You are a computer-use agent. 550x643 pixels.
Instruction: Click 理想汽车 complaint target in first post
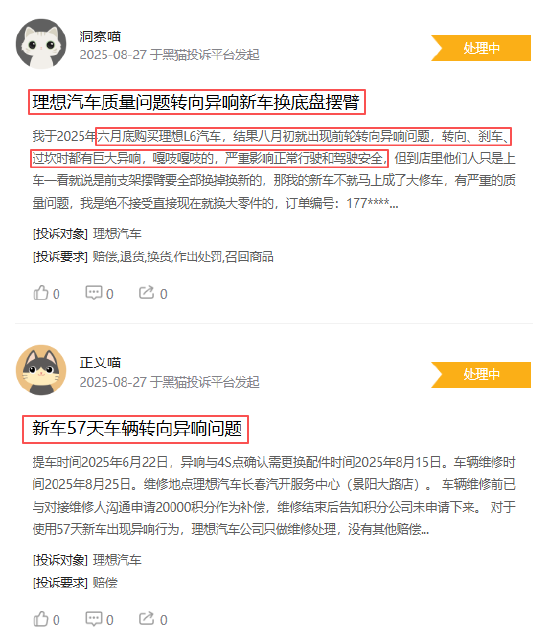(117, 234)
